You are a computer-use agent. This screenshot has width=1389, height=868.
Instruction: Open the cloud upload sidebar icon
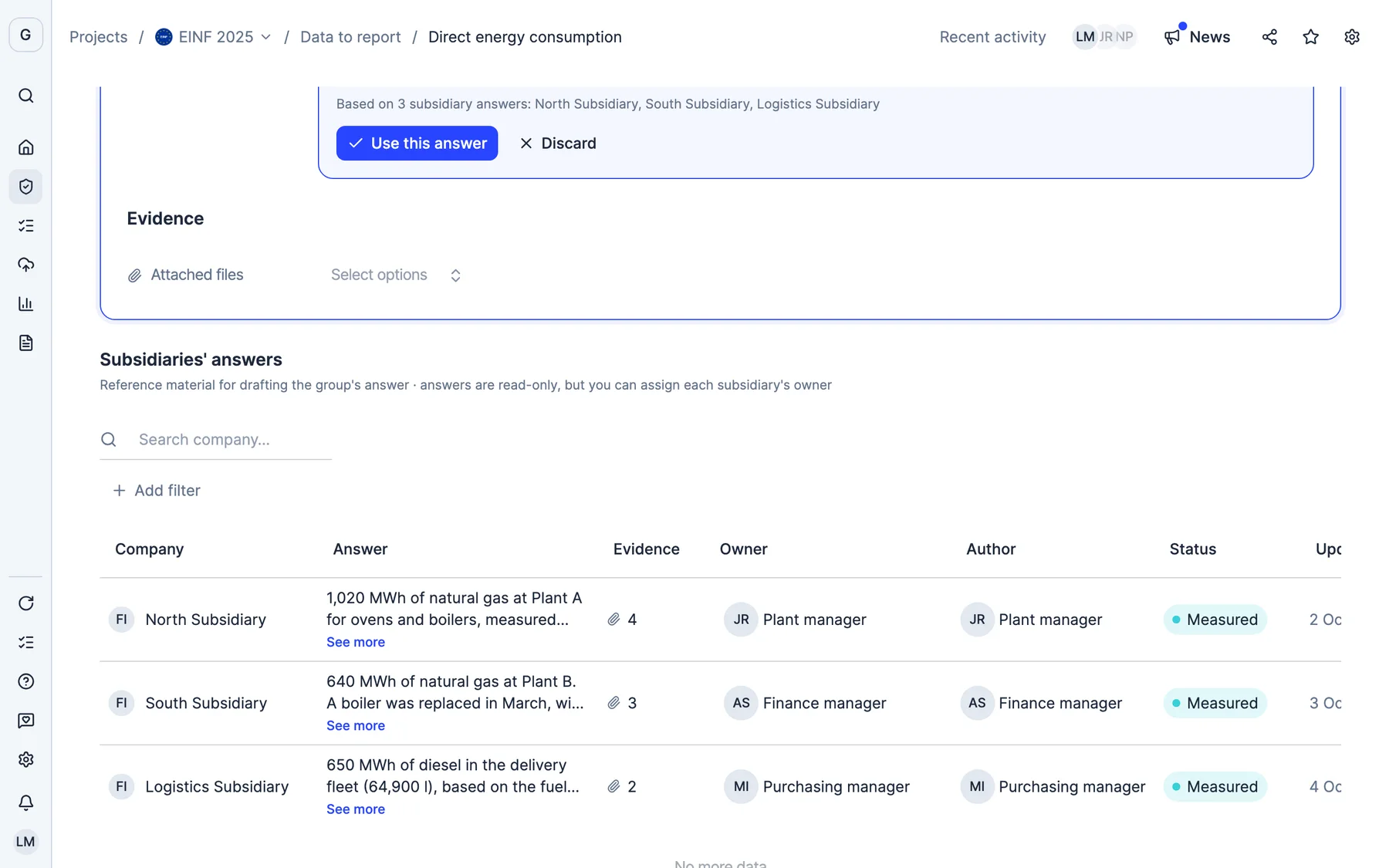25,265
